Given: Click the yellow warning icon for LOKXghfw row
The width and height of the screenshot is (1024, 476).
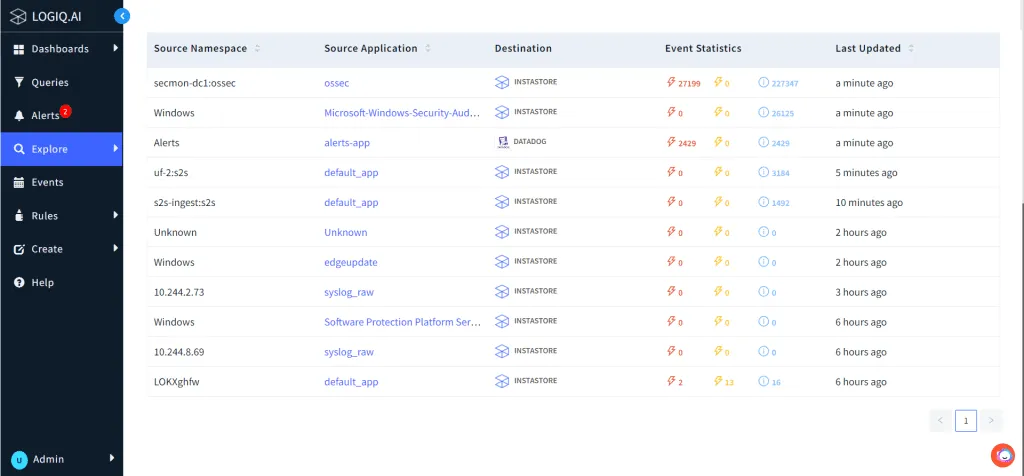Looking at the screenshot, I should tap(718, 381).
